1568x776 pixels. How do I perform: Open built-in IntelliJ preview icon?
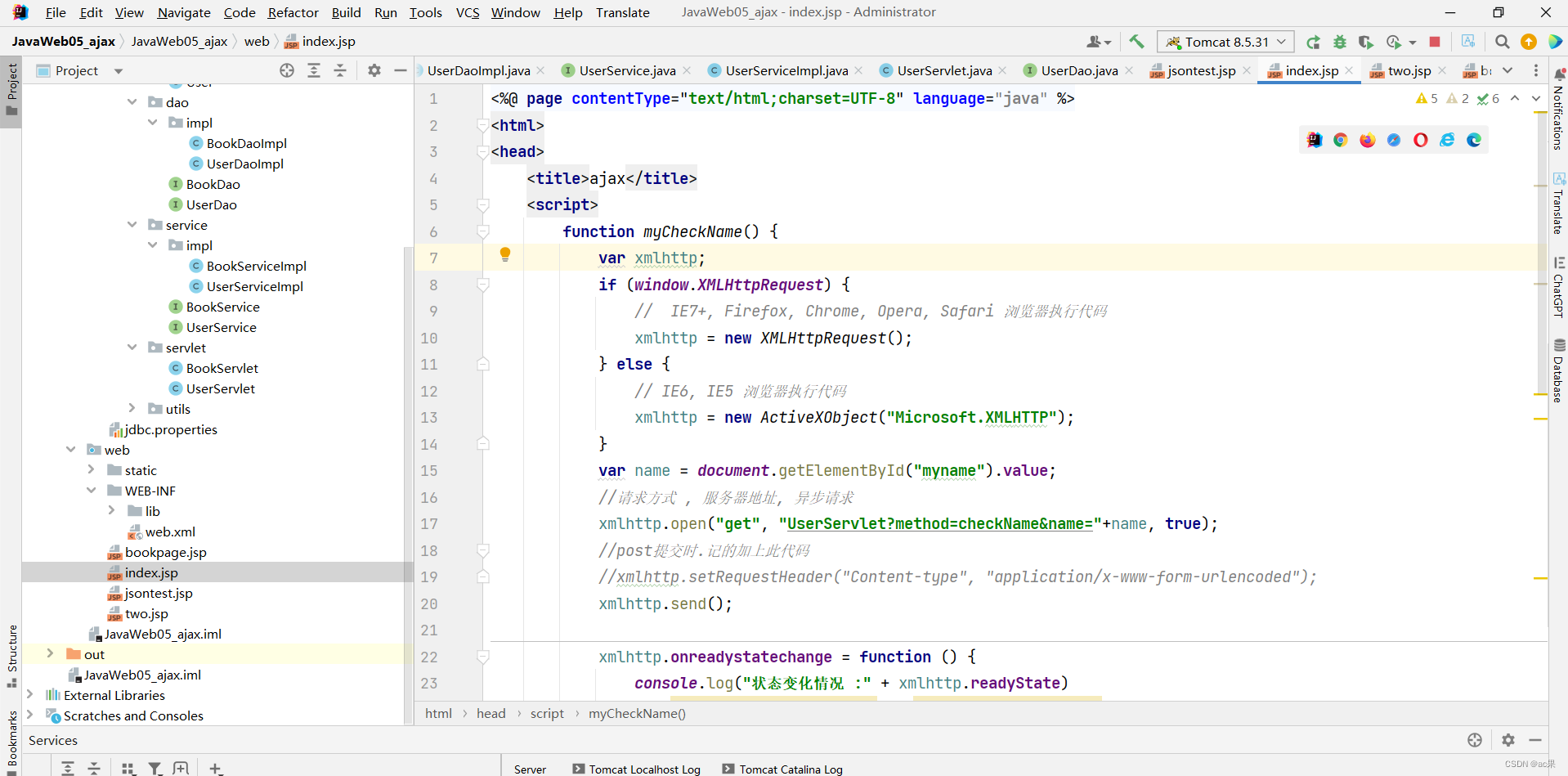[1315, 140]
